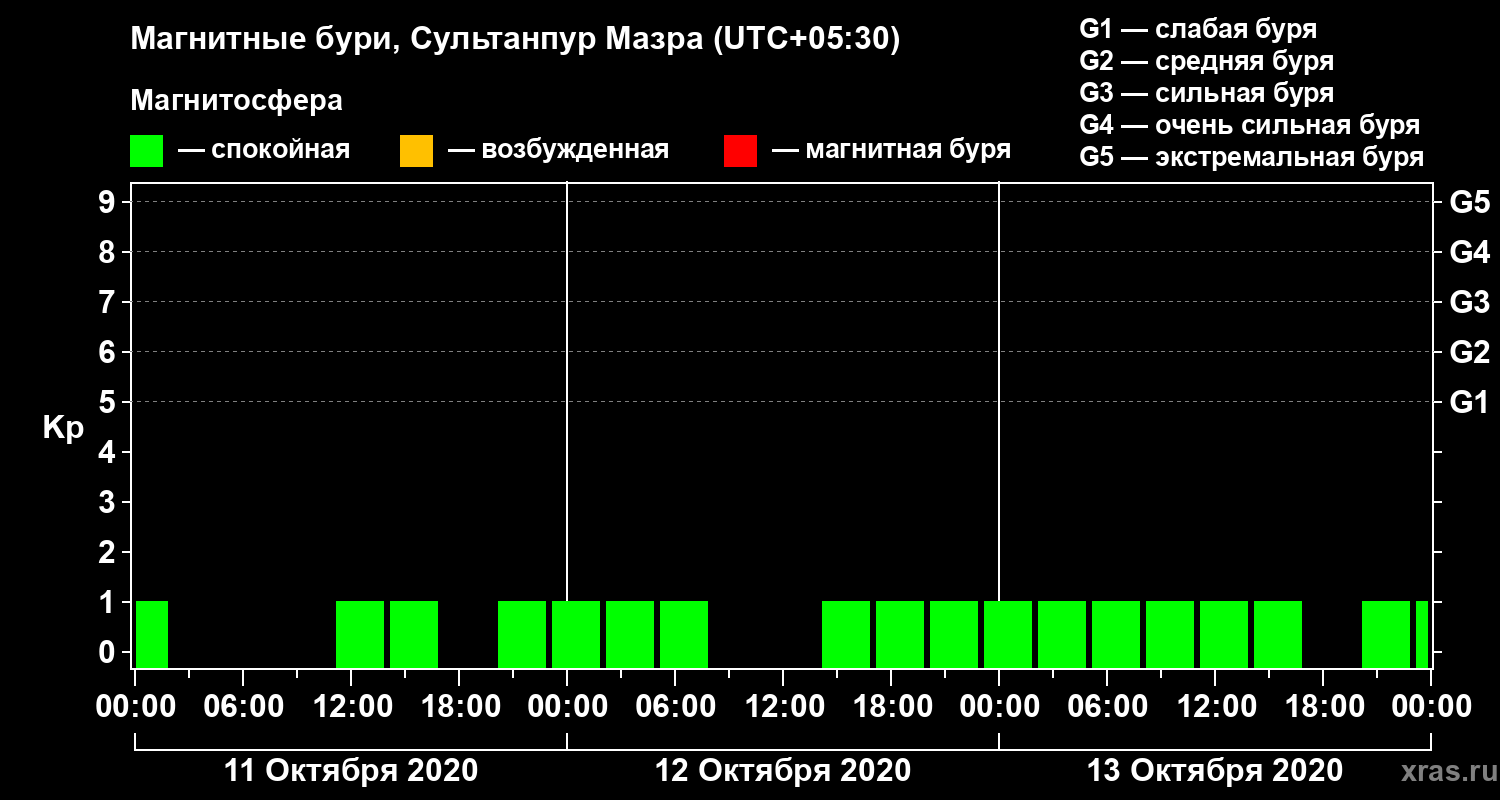Click the Магнитосфера legend heading
The width and height of the screenshot is (1500, 800).
coord(236,101)
